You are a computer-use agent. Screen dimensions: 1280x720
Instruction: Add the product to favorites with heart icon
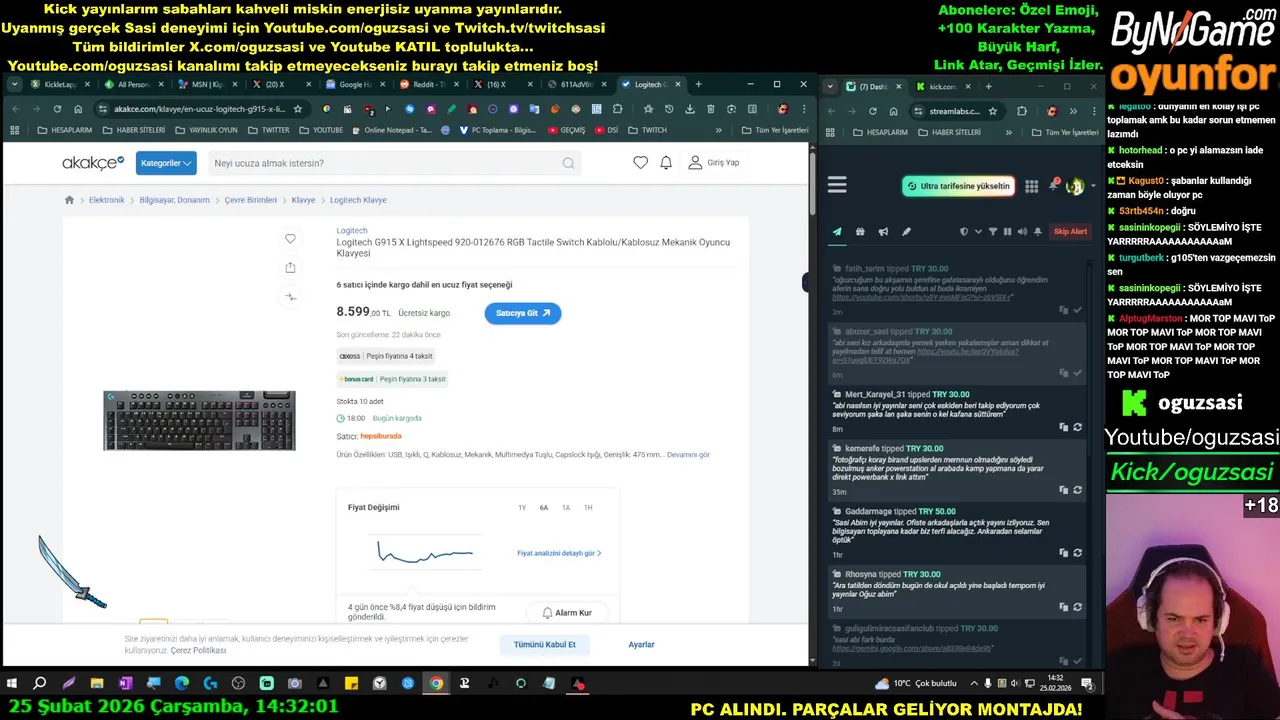[x=290, y=238]
